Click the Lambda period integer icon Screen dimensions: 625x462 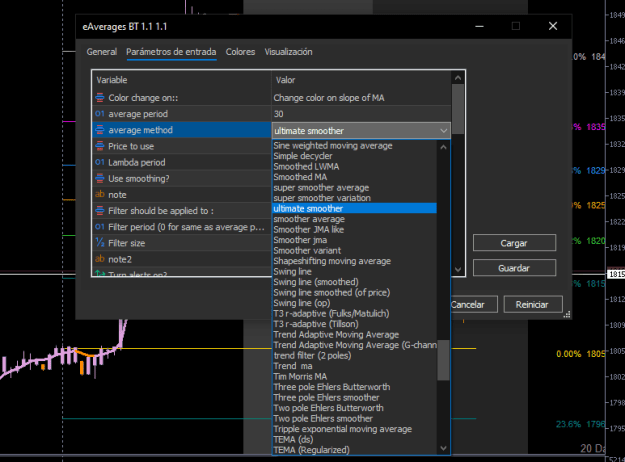(100, 162)
